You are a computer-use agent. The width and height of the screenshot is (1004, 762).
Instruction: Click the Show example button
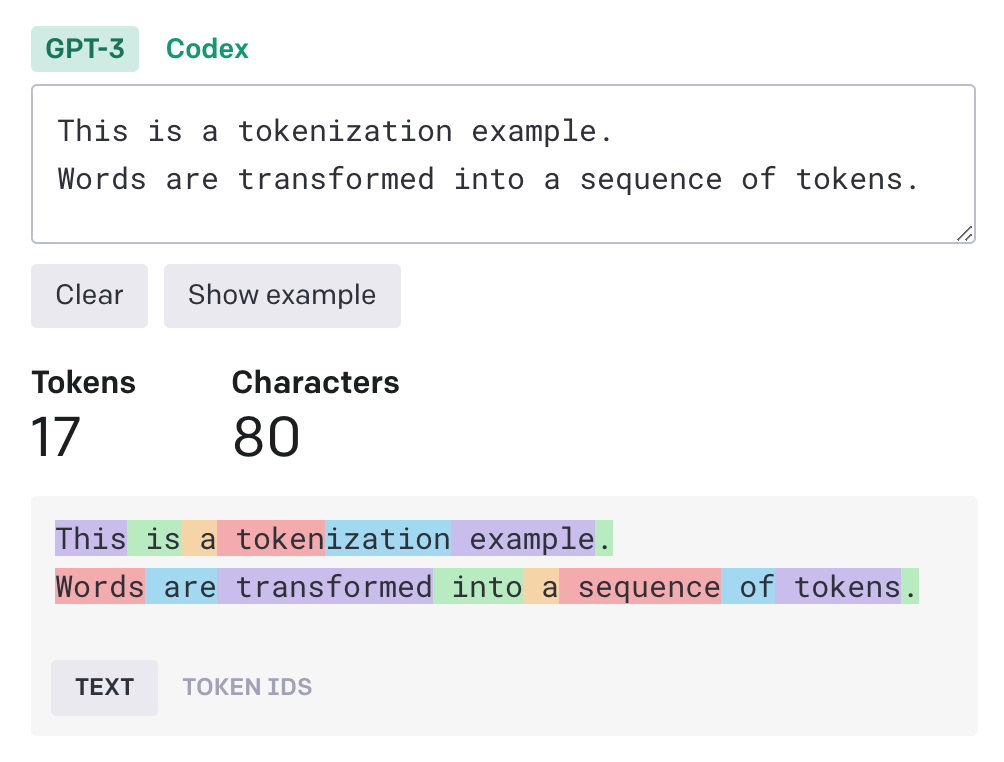(x=282, y=296)
